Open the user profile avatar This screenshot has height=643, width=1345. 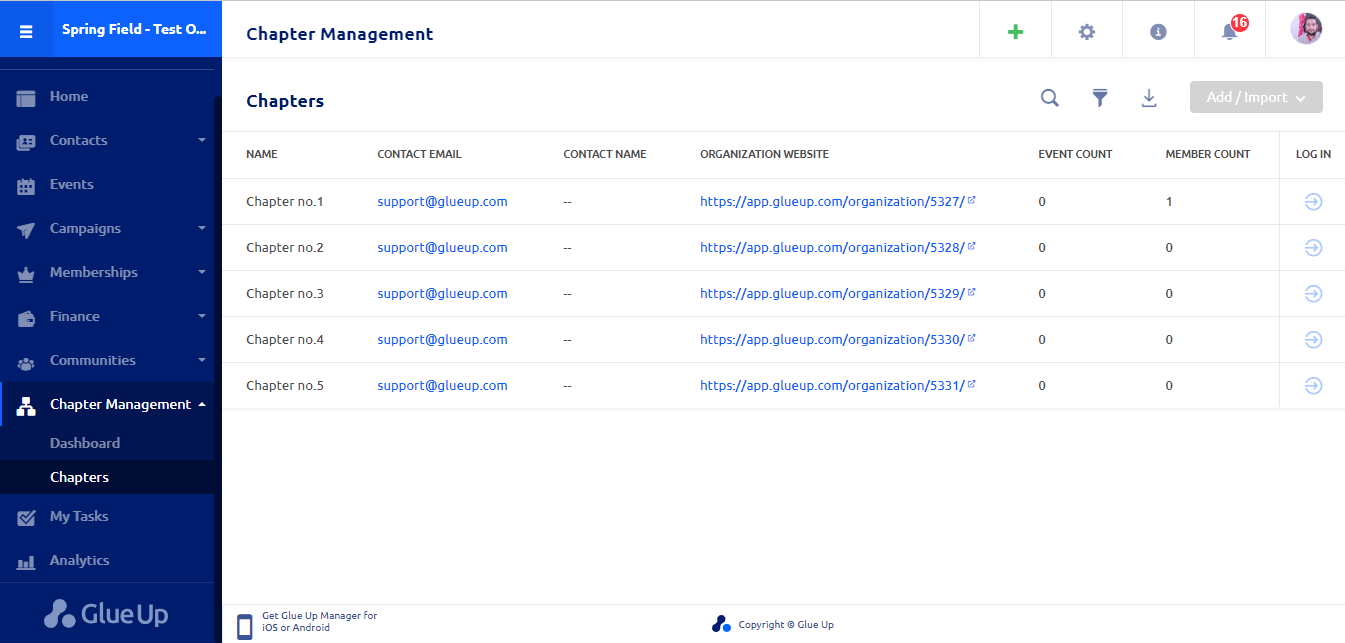[x=1306, y=29]
